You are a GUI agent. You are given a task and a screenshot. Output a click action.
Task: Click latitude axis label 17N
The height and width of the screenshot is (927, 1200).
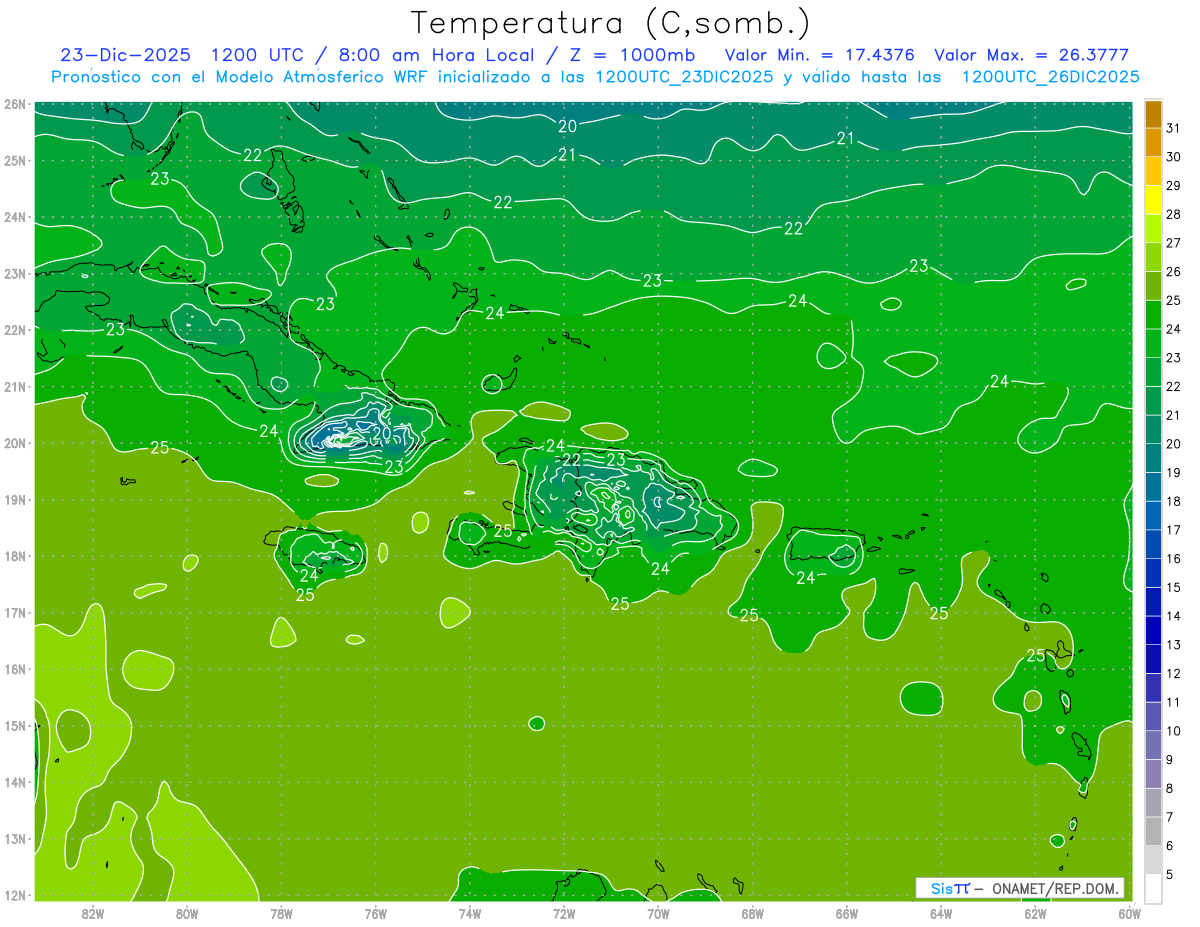click(x=14, y=612)
